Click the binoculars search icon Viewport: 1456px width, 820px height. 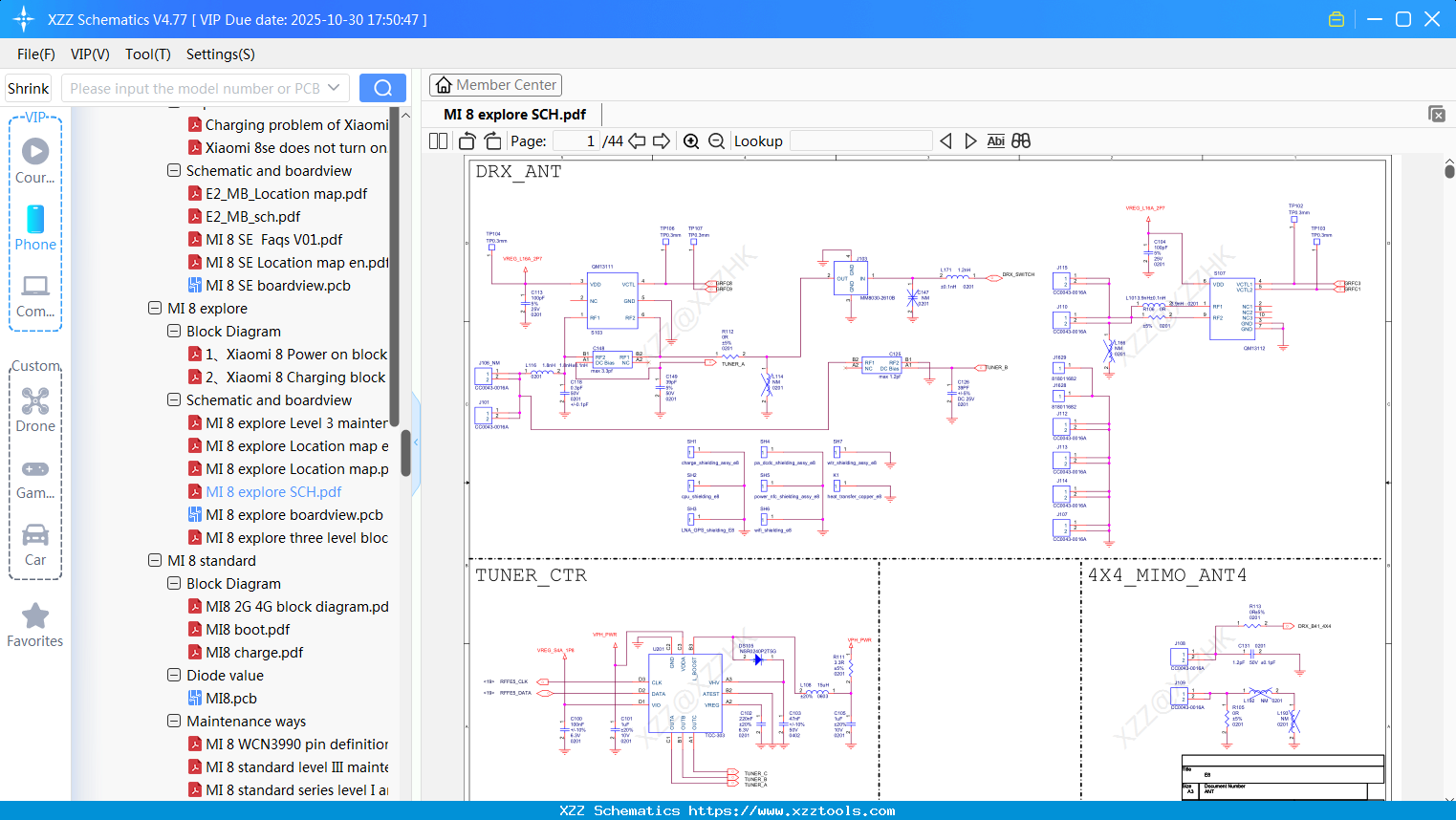point(1021,141)
